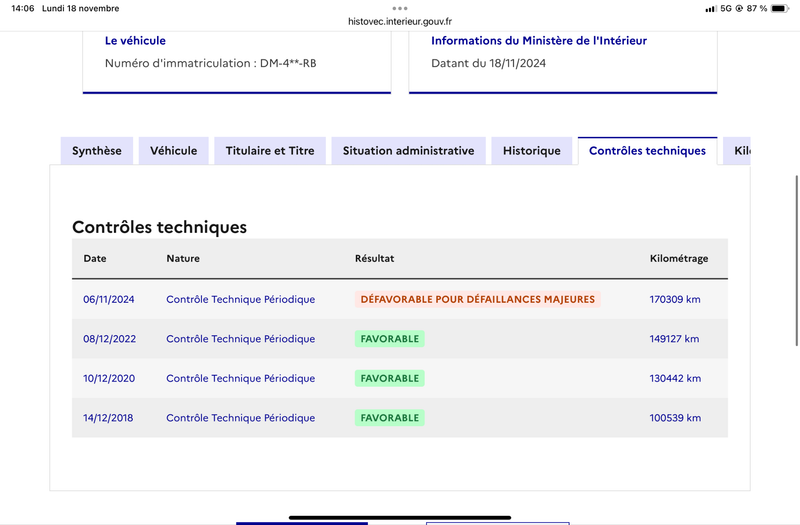Click Contrôle Technique Périodique in 06/11/2024 row
The height and width of the screenshot is (525, 800).
click(240, 299)
